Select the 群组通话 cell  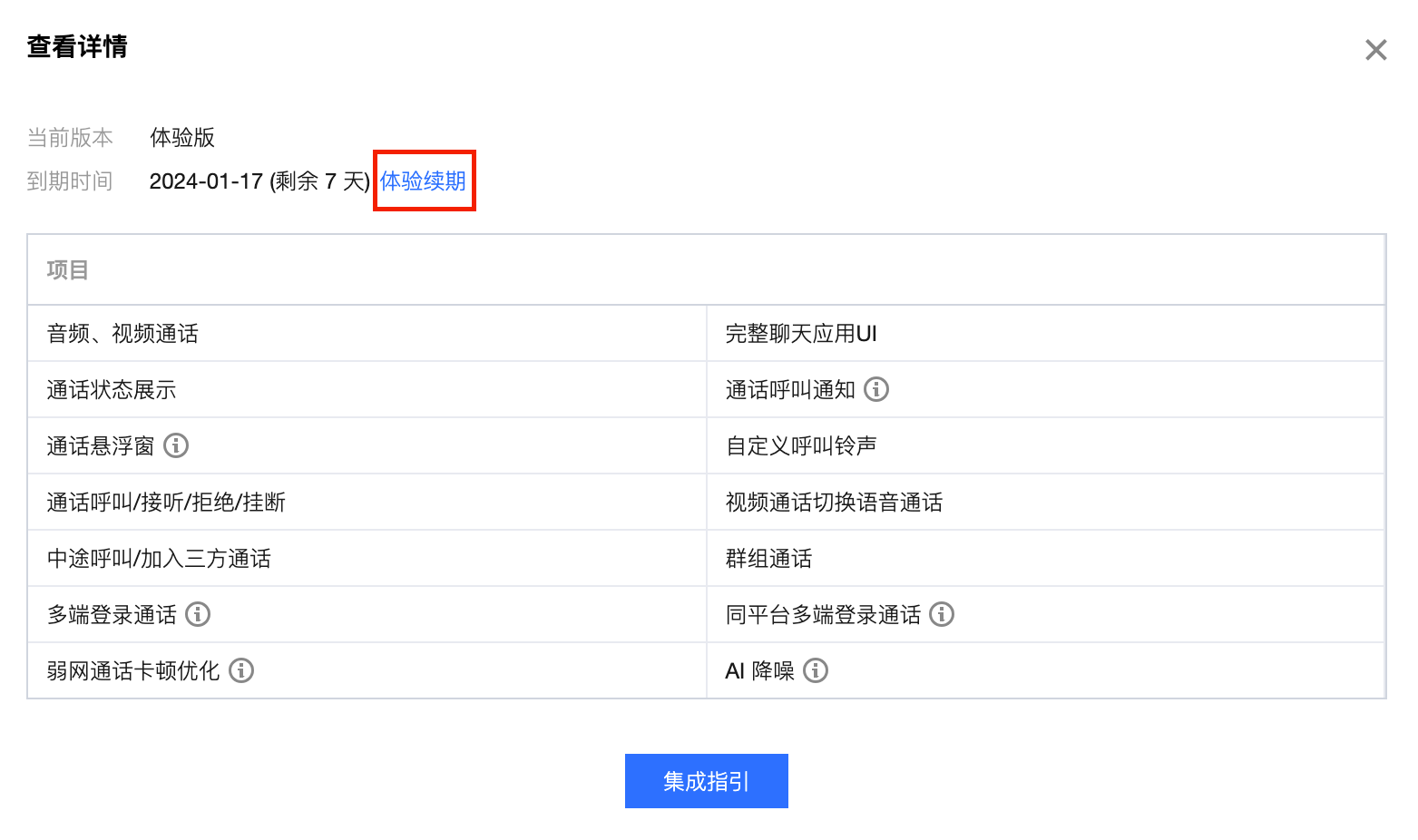click(768, 559)
